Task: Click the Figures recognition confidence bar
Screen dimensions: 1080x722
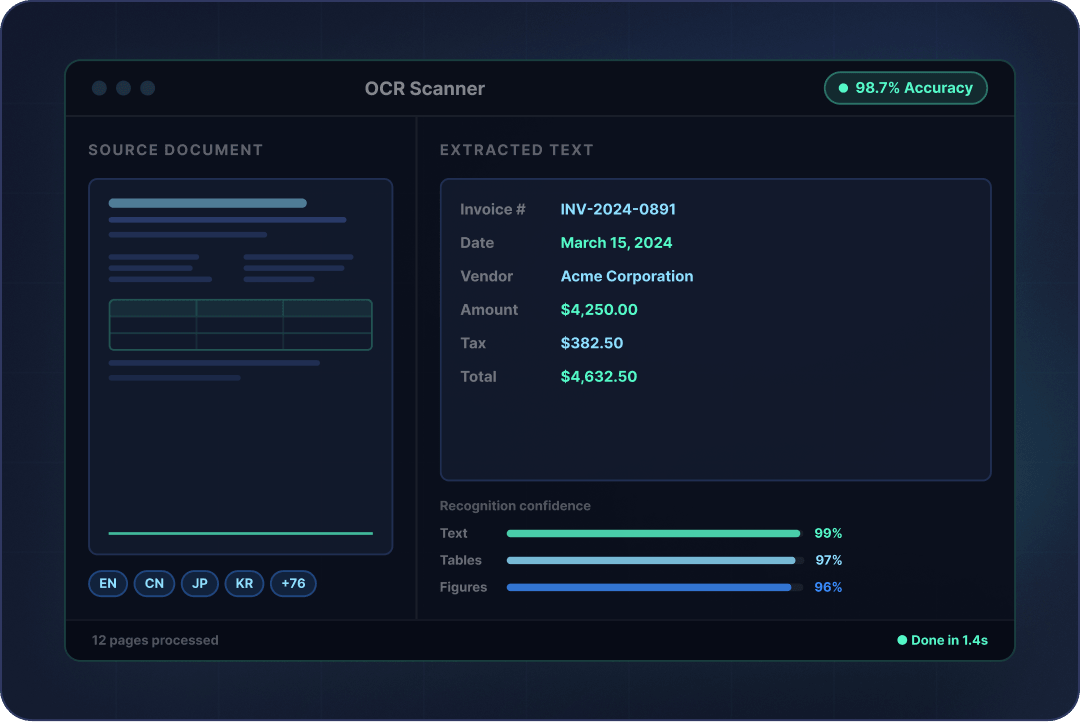Action: pos(655,587)
